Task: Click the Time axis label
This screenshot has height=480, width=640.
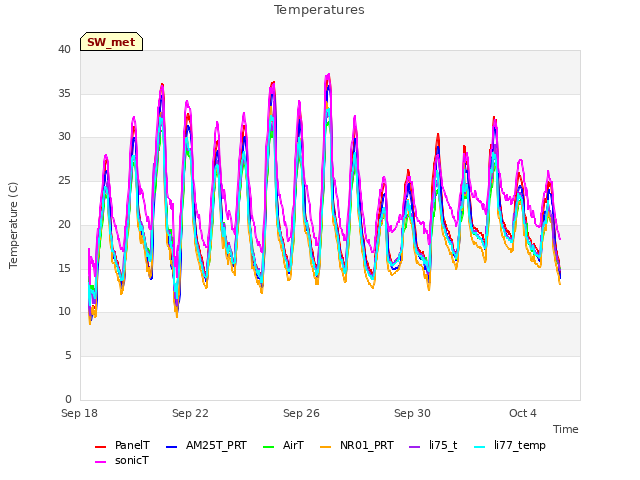Action: coord(566,429)
